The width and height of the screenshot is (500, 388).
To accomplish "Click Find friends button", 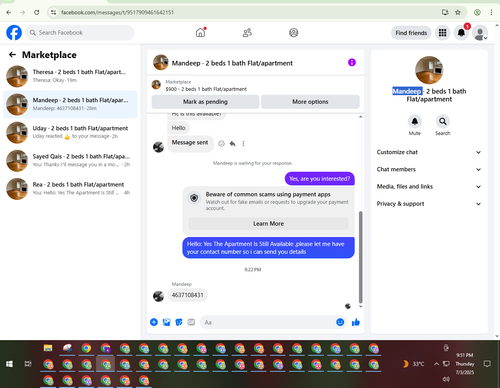I will tap(411, 33).
